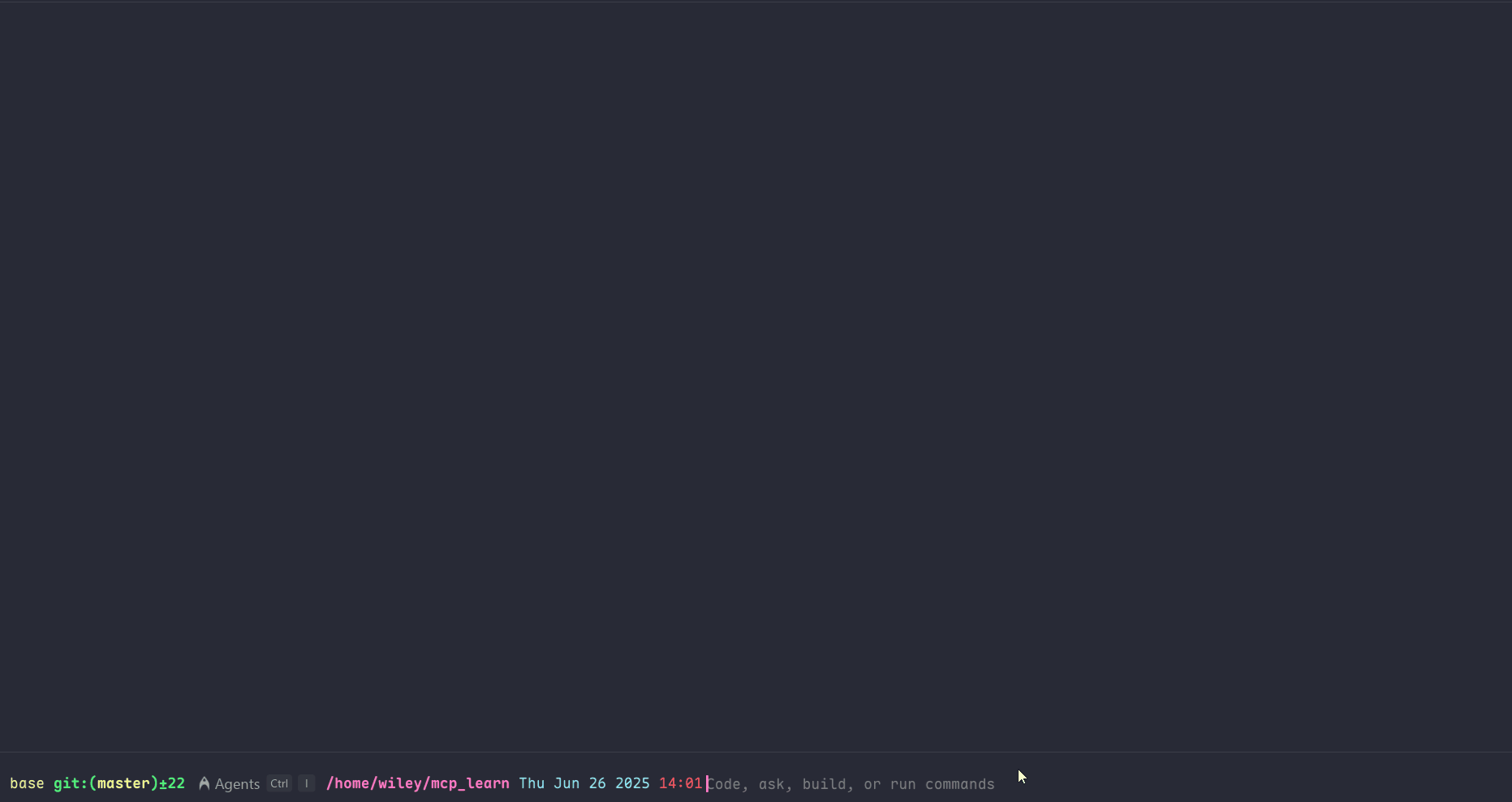The width and height of the screenshot is (1512, 802).
Task: Click the clock time "14:01" in the prompt
Action: coord(680,783)
